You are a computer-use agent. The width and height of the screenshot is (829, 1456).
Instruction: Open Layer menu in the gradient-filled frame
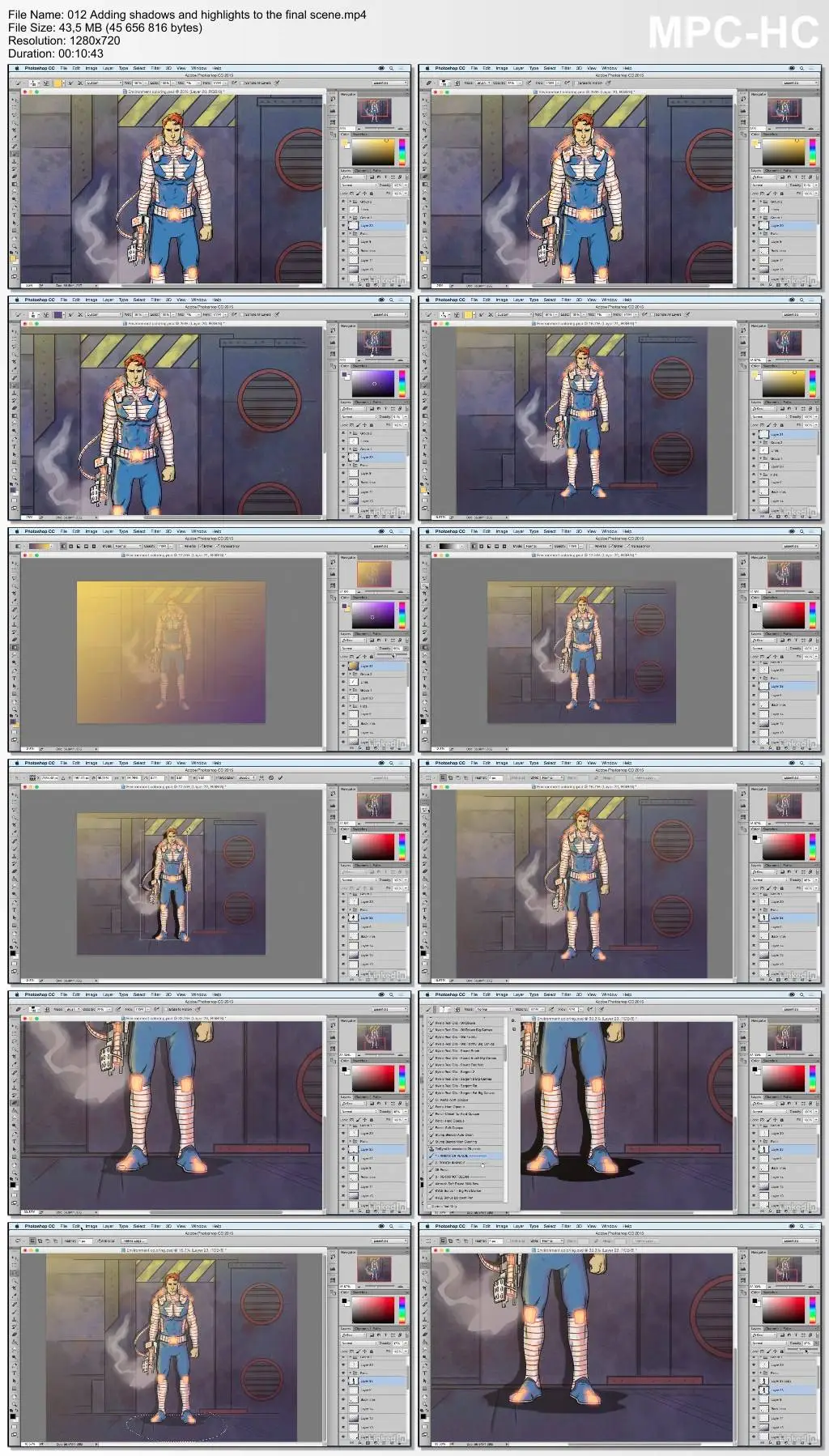click(x=108, y=531)
